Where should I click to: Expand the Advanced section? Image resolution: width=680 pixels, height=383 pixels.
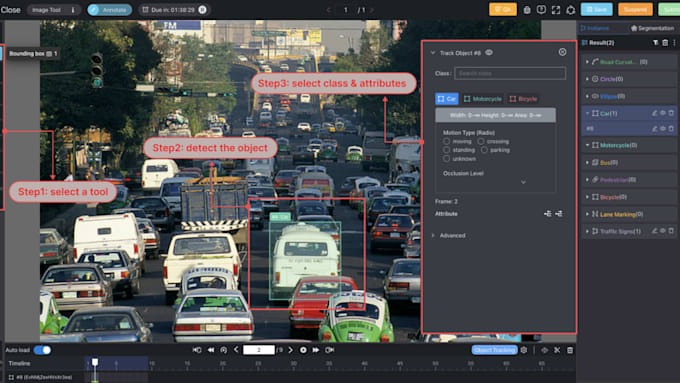tap(433, 236)
